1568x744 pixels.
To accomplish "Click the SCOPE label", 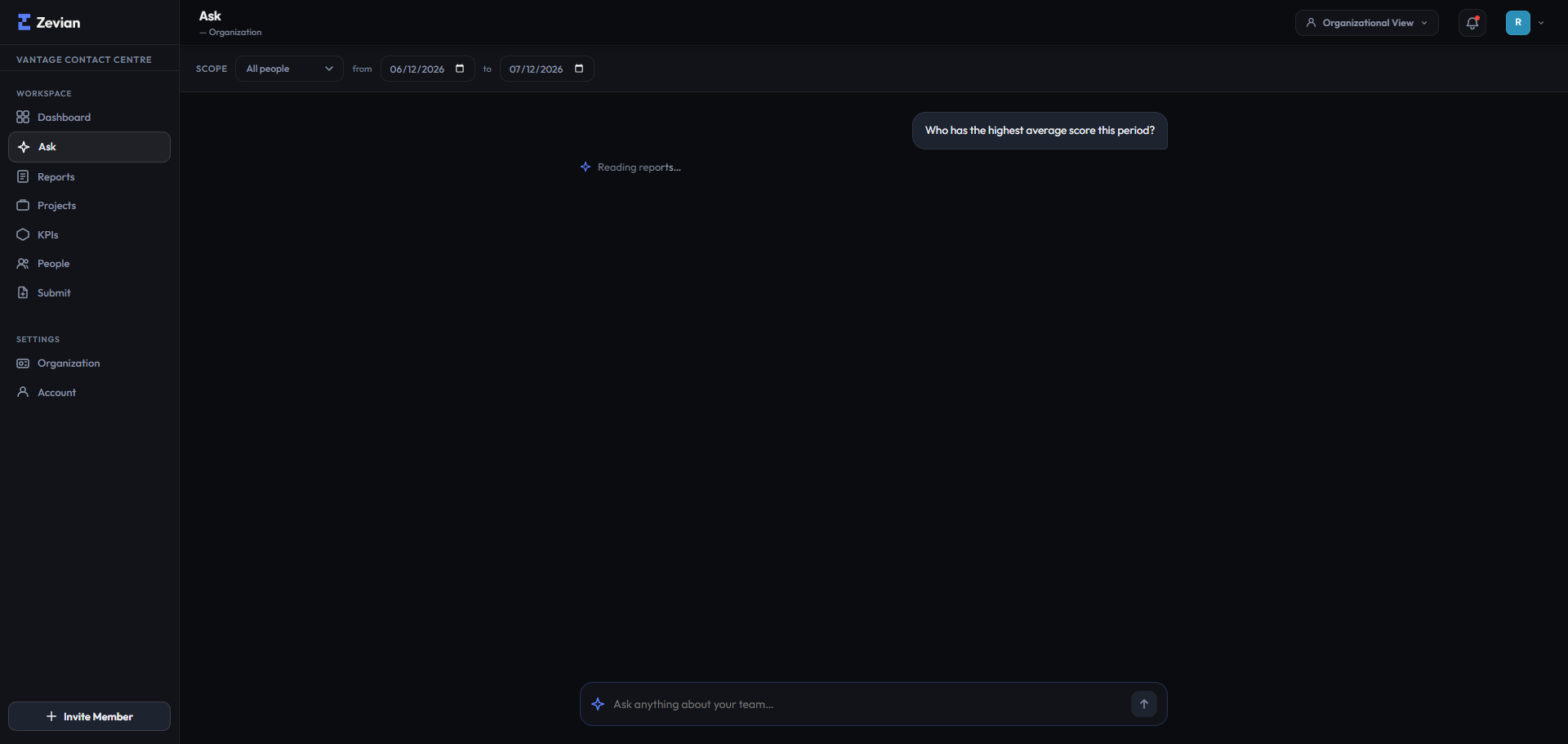I will coord(212,69).
